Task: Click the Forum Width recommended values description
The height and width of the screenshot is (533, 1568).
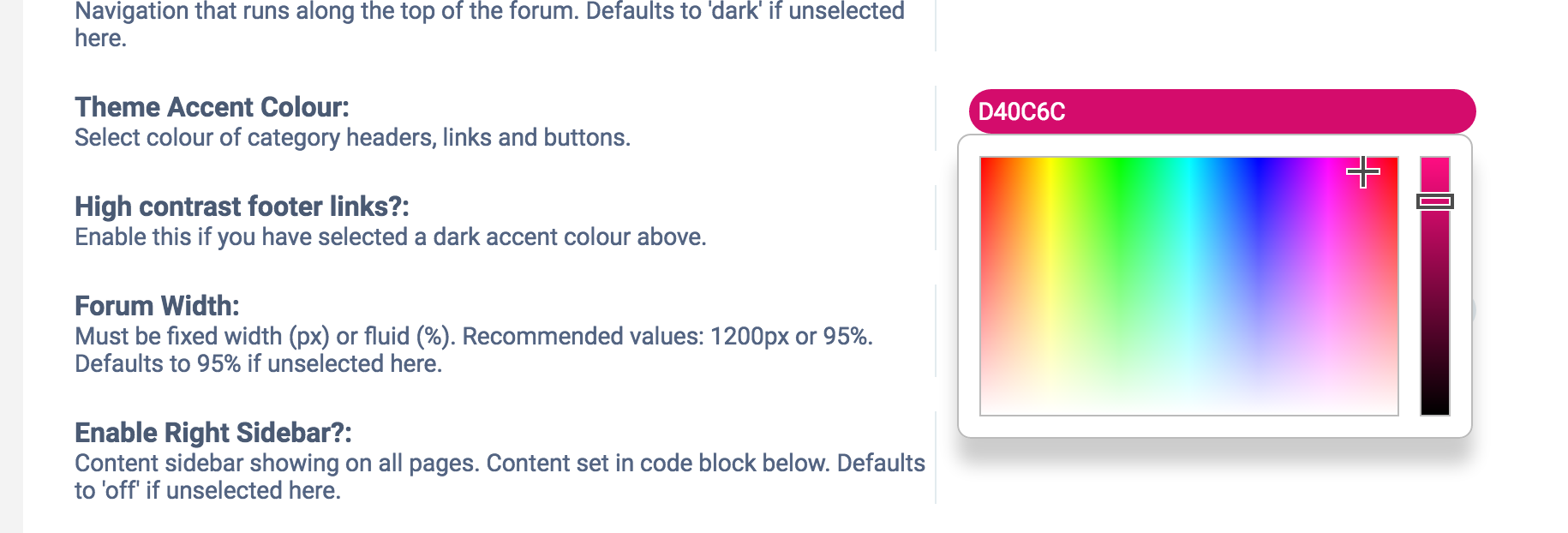Action: tap(474, 350)
